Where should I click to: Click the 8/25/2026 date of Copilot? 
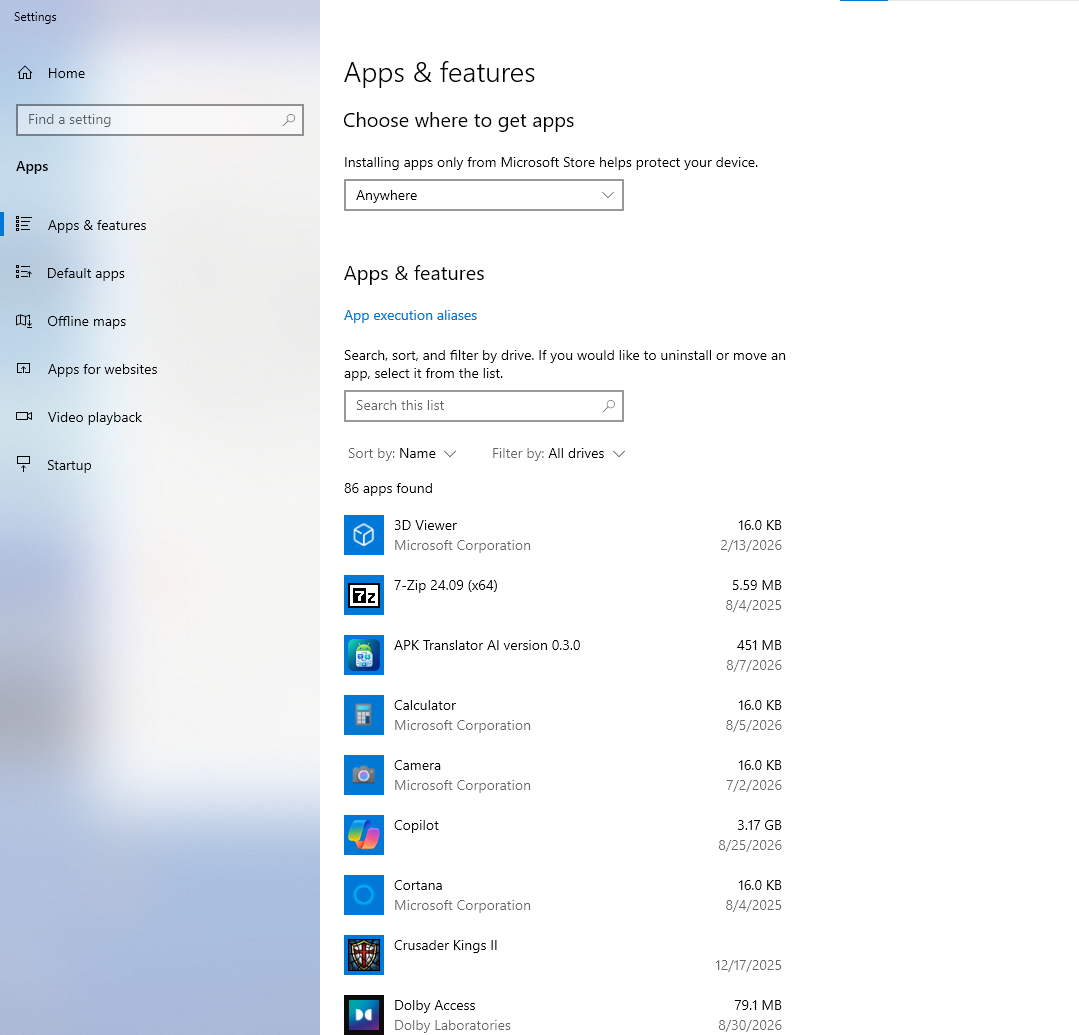click(750, 845)
